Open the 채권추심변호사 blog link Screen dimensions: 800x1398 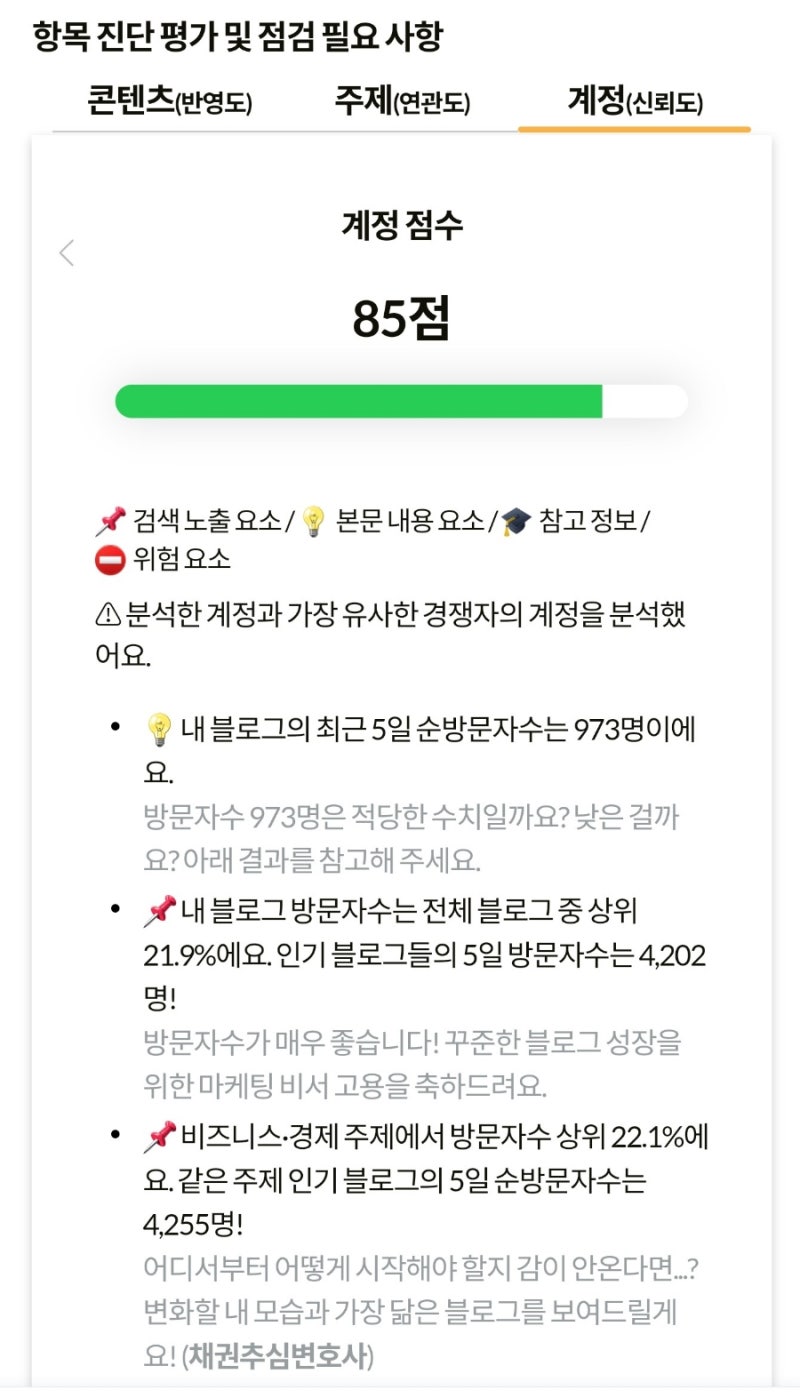(x=277, y=1356)
